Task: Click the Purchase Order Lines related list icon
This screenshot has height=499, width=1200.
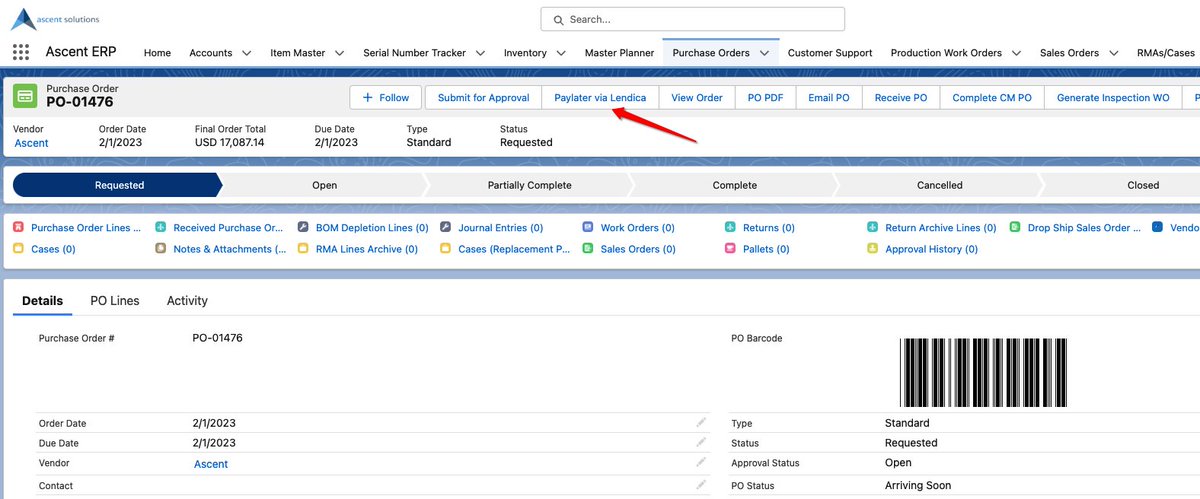Action: pos(18,228)
